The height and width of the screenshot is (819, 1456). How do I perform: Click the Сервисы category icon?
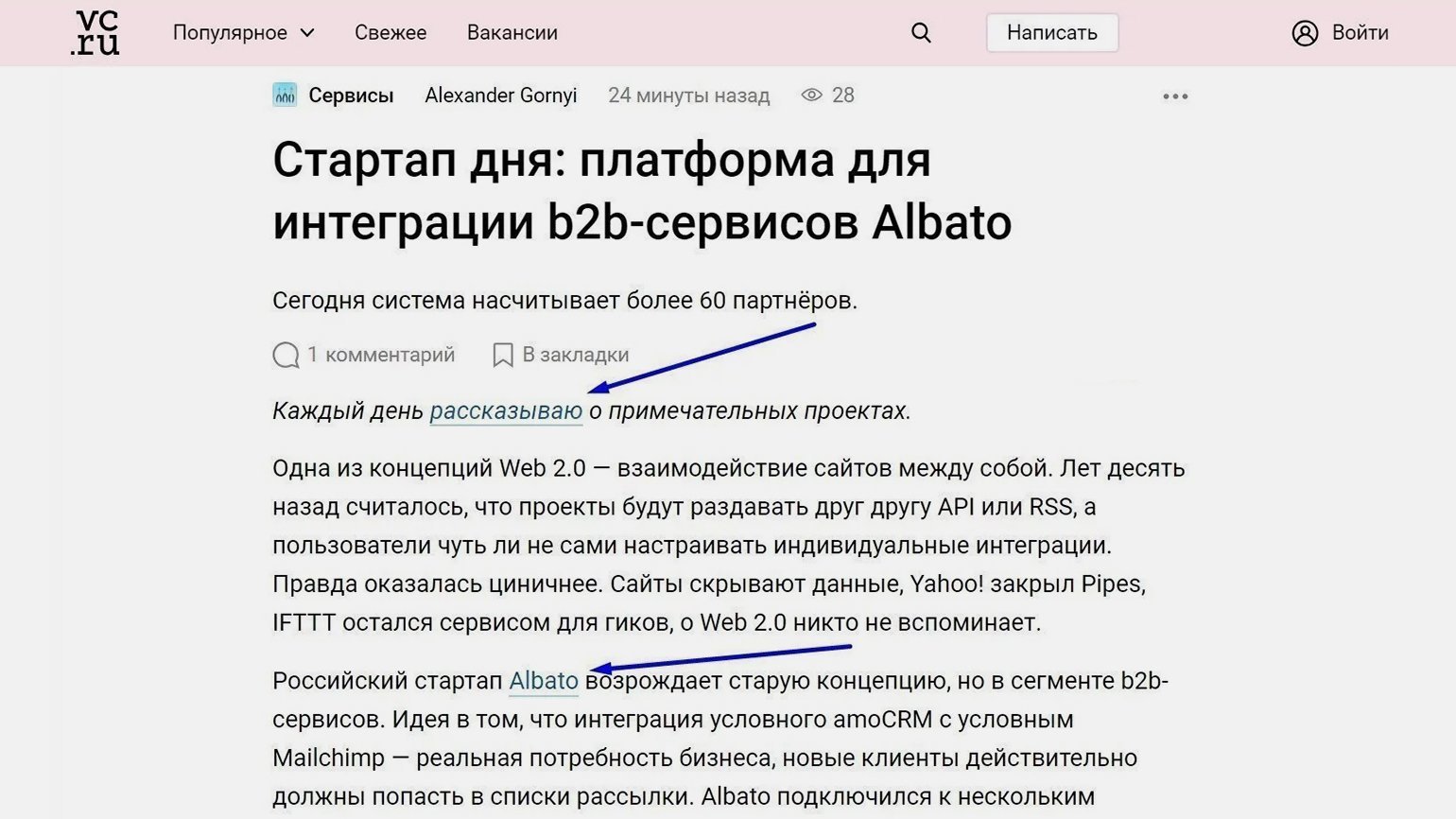285,96
